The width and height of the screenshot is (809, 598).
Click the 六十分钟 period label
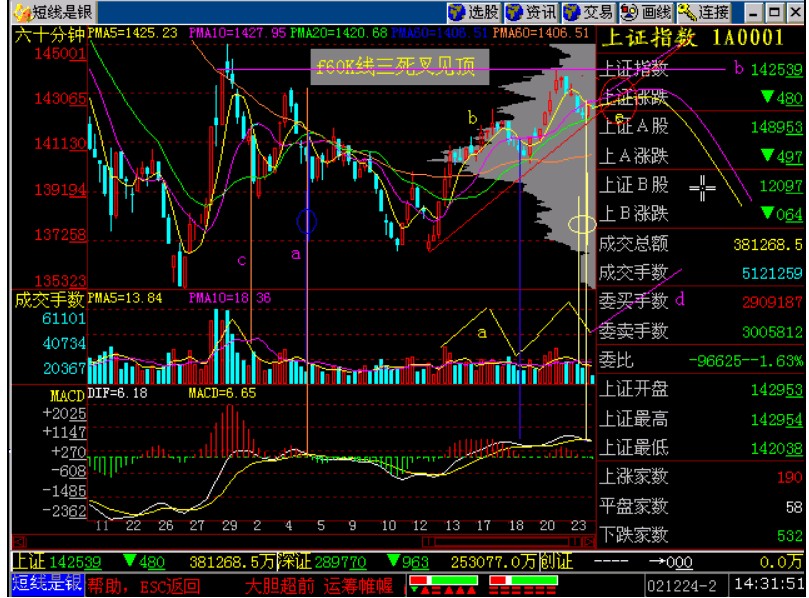click(x=50, y=35)
